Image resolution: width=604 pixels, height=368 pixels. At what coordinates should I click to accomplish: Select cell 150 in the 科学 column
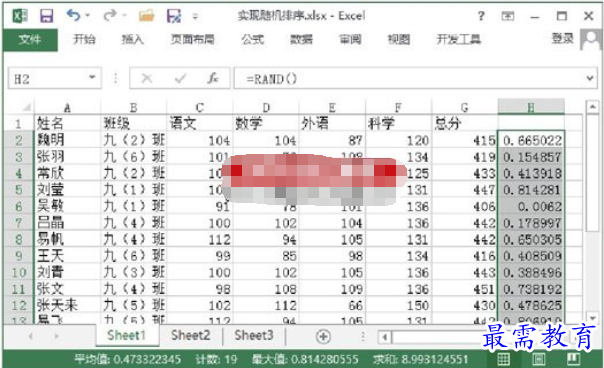[x=399, y=306]
